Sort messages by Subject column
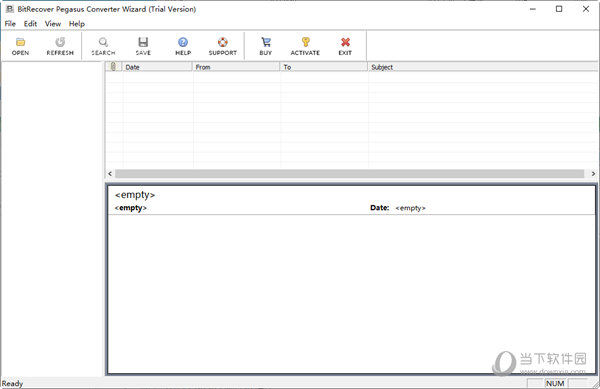600x389 pixels. point(483,67)
